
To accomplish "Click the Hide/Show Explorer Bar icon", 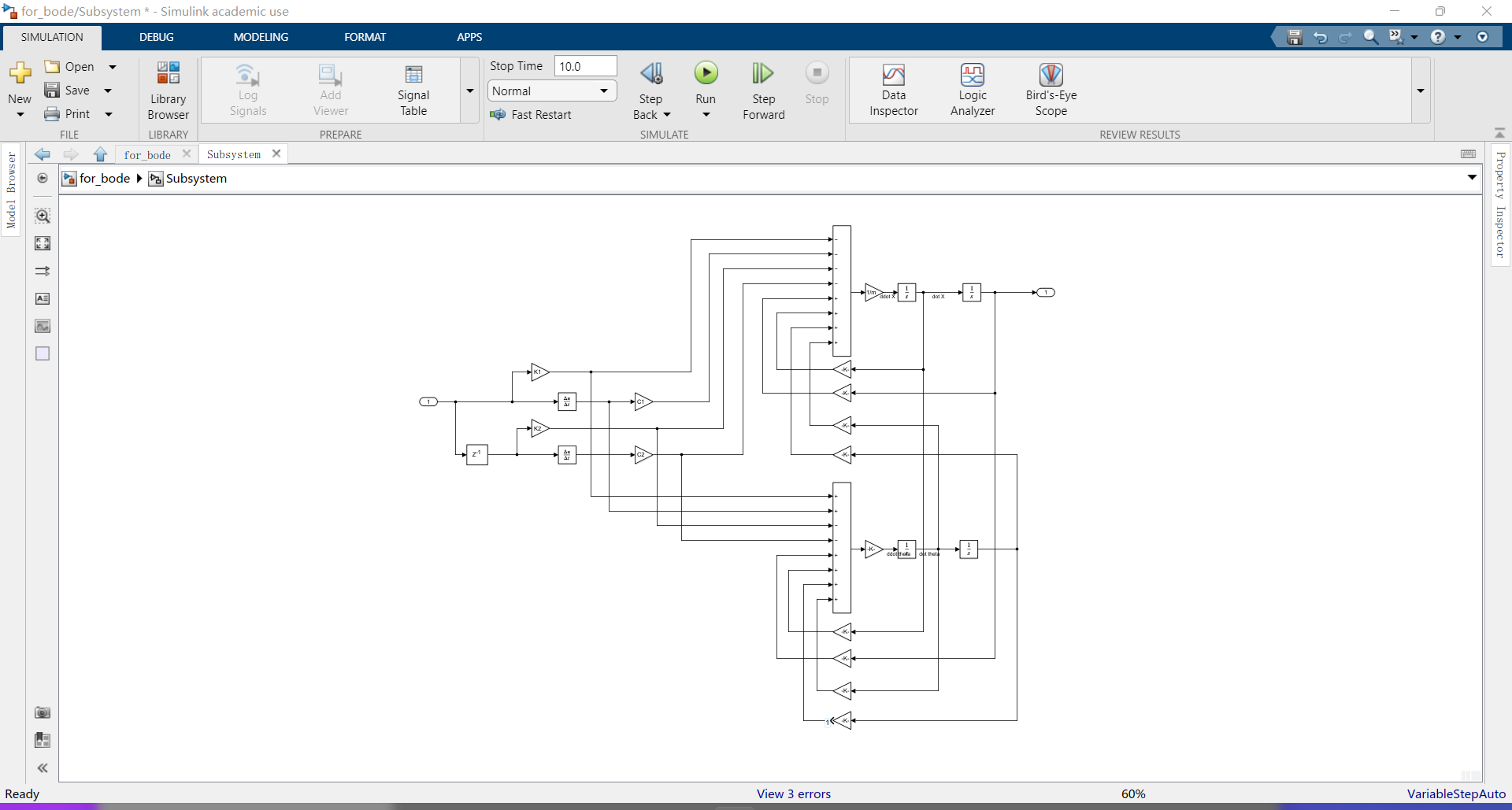I will pos(43,178).
